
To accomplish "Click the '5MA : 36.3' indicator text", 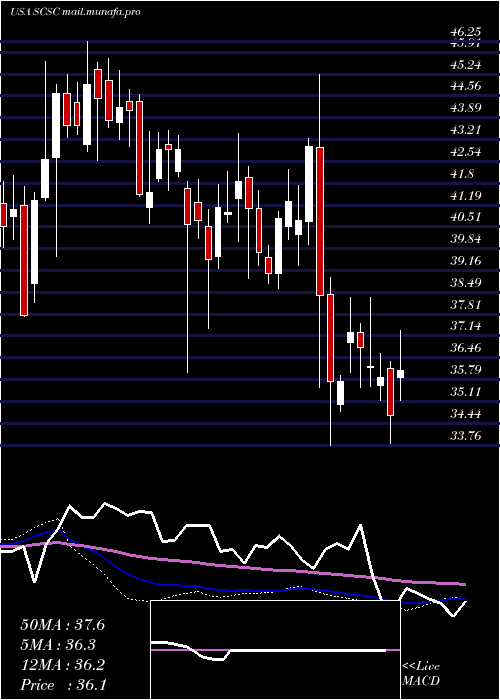I will pos(59,645).
